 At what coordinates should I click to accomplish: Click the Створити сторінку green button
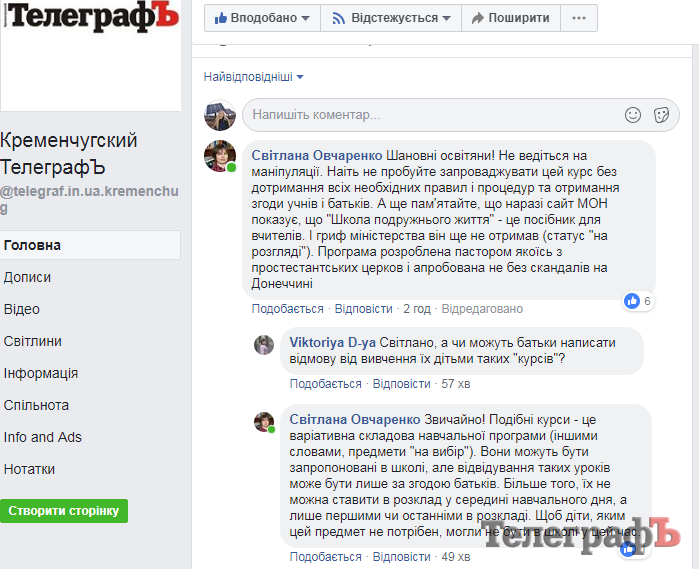(x=64, y=511)
